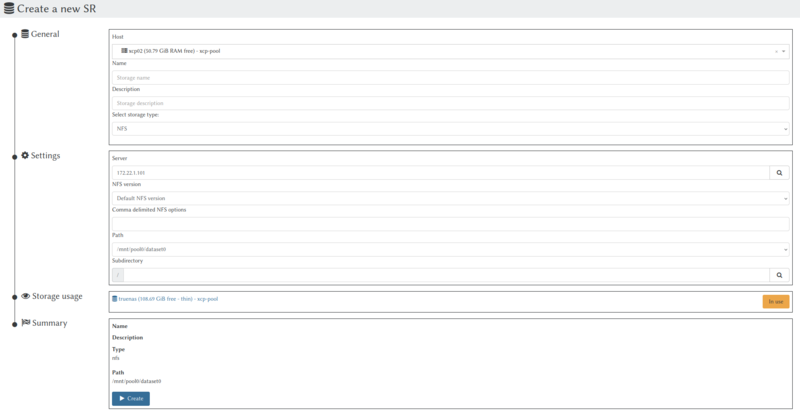This screenshot has height=419, width=800.
Task: Click the eye icon beside Storage usage
Action: coord(25,296)
